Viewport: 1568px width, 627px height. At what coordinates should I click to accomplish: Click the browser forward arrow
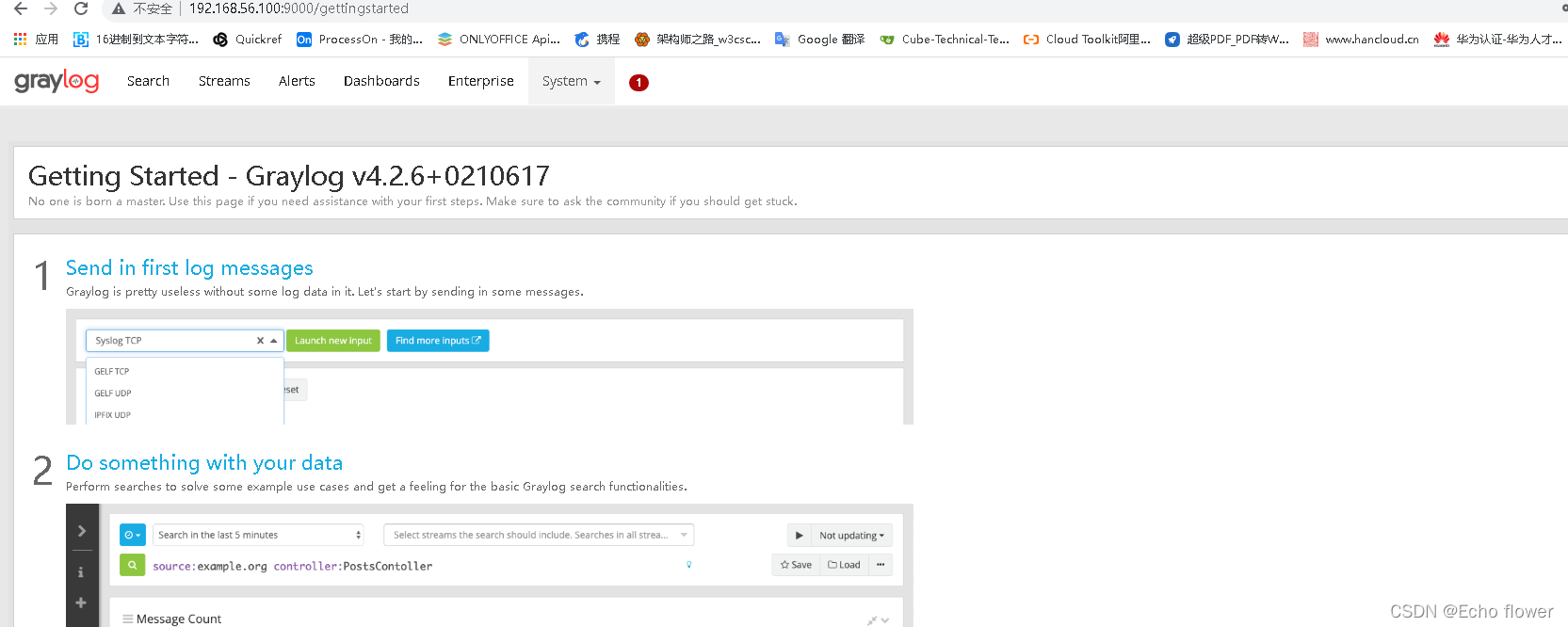[x=51, y=8]
